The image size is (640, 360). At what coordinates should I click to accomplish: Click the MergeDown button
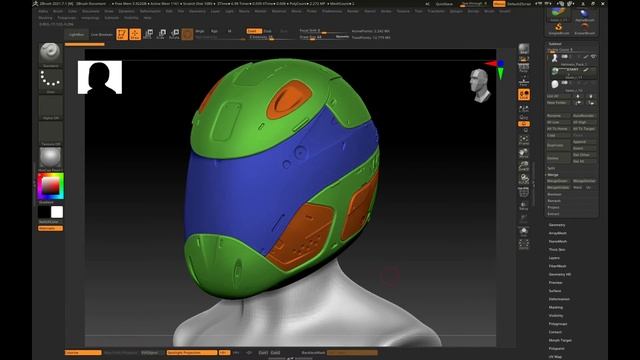tap(558, 181)
